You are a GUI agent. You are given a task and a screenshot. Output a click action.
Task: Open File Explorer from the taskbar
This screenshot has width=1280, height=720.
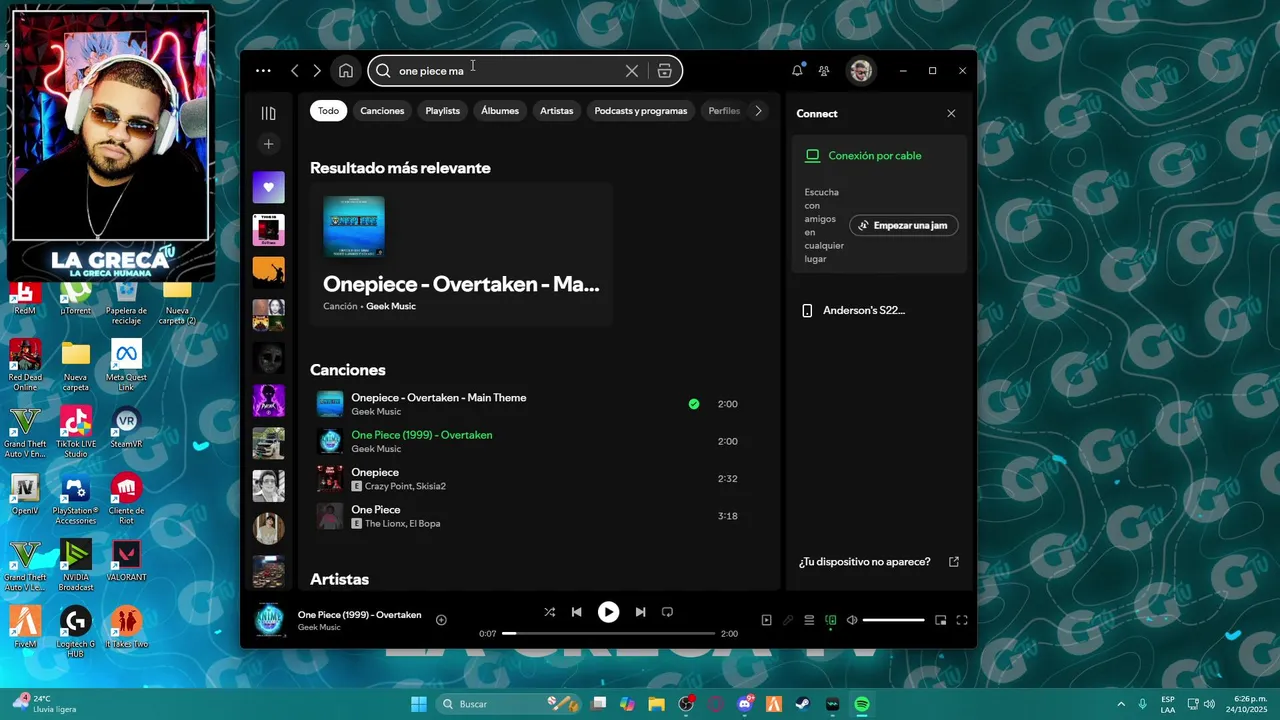[656, 704]
